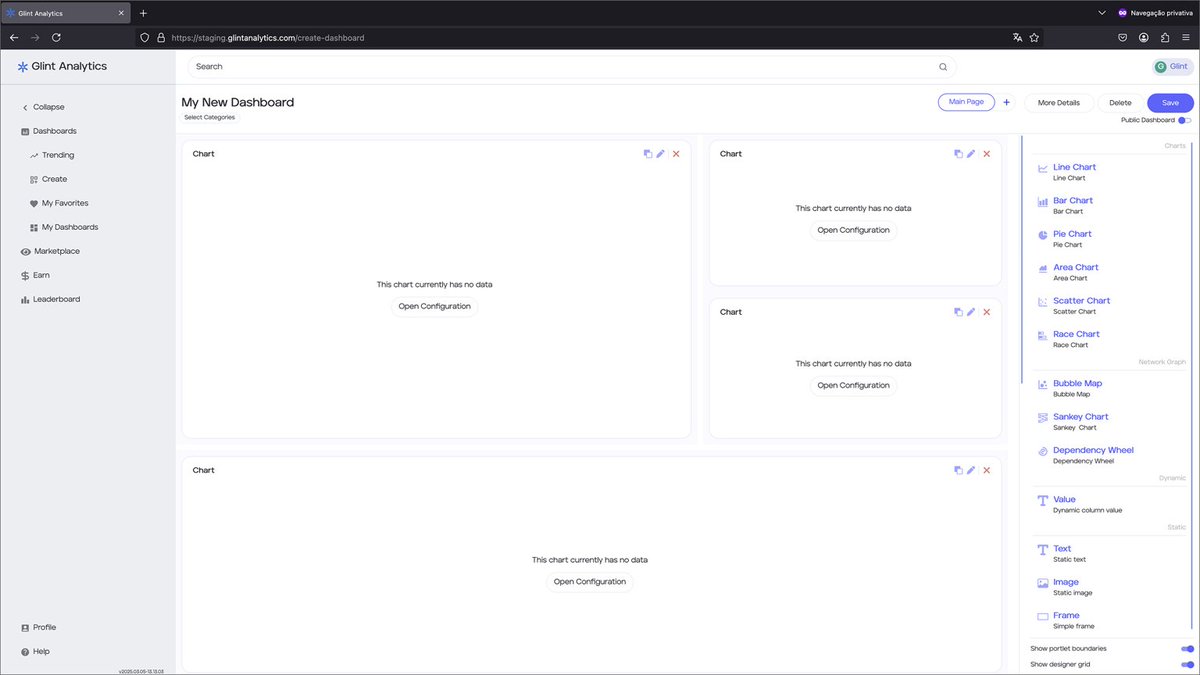The image size is (1200, 675).
Task: Open the Firefox list all tabs arrow
Action: 1101,13
